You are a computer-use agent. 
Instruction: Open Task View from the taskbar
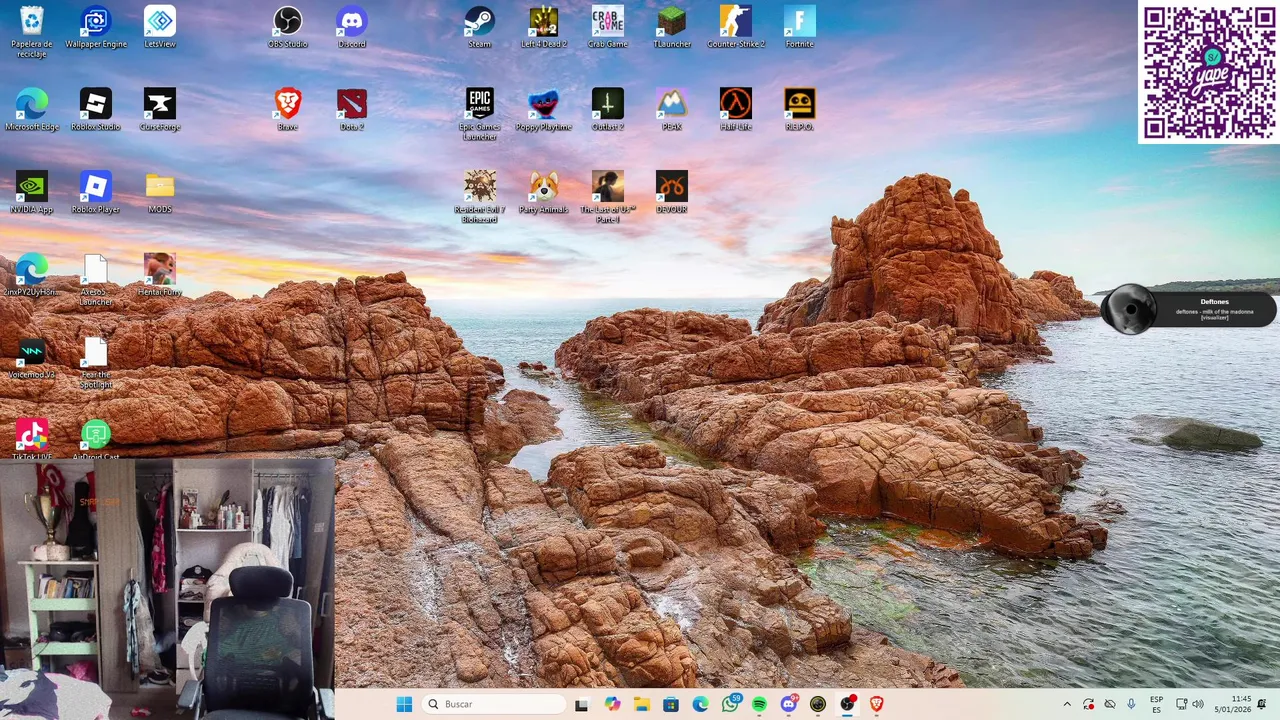tap(582, 704)
